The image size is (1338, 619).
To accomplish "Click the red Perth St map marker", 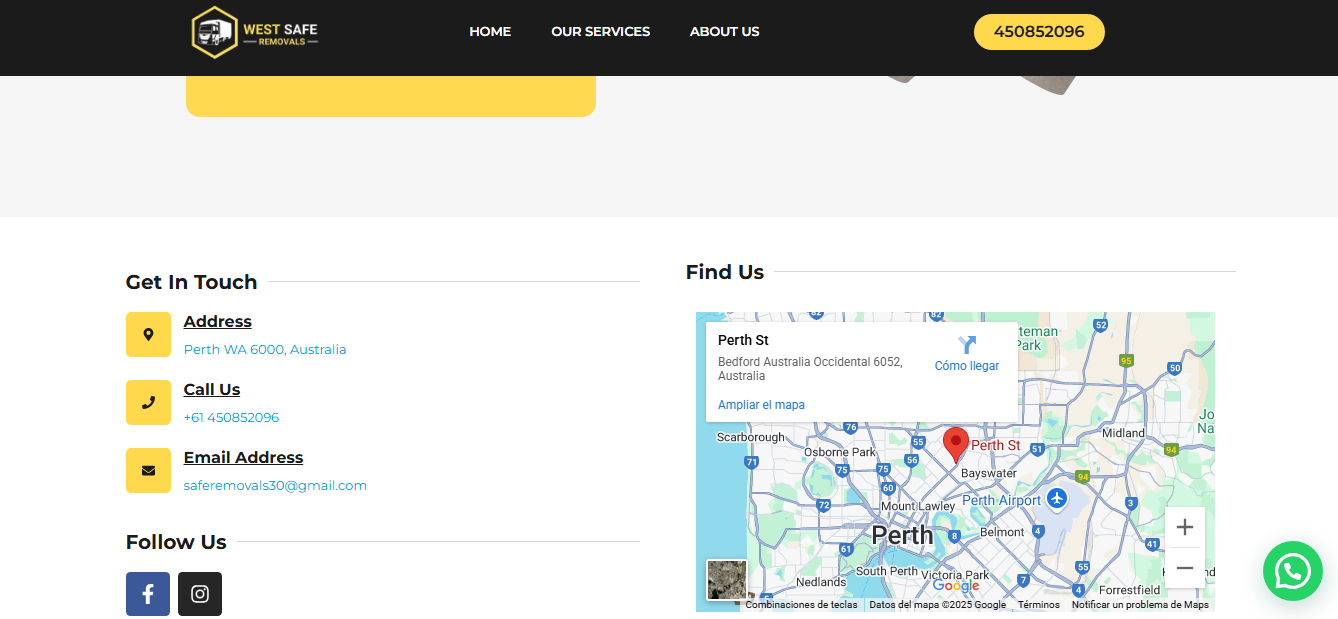I will pyautogui.click(x=956, y=443).
